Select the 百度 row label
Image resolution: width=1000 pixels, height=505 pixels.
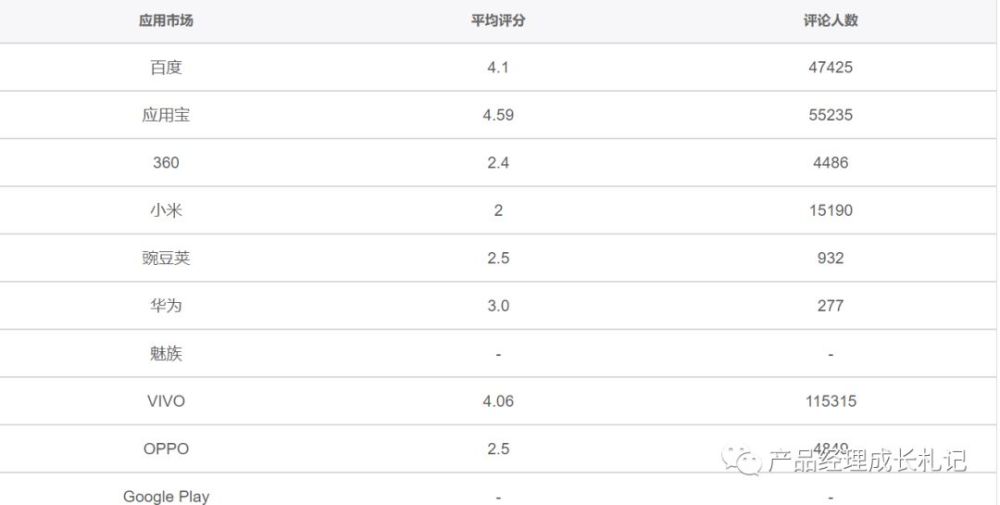click(x=166, y=68)
